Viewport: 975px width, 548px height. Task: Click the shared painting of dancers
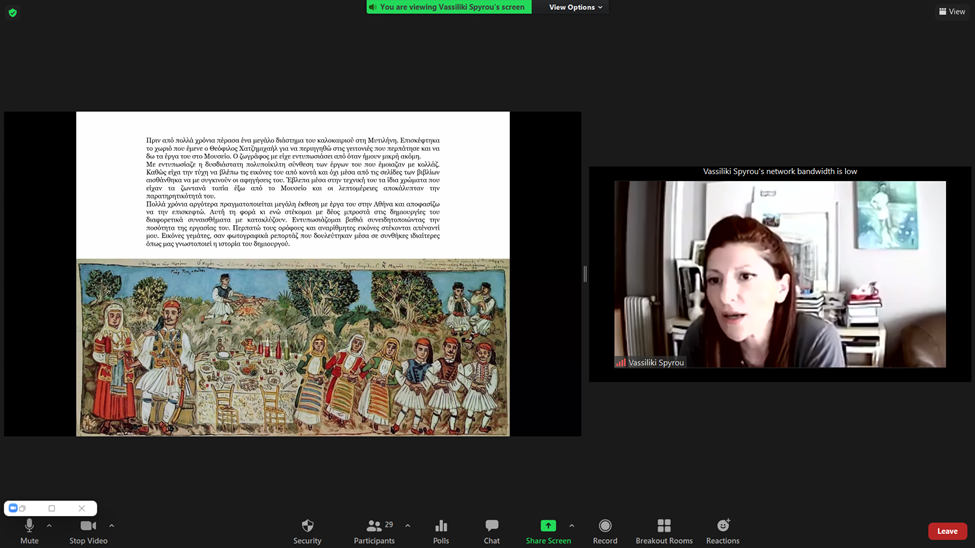pos(292,347)
